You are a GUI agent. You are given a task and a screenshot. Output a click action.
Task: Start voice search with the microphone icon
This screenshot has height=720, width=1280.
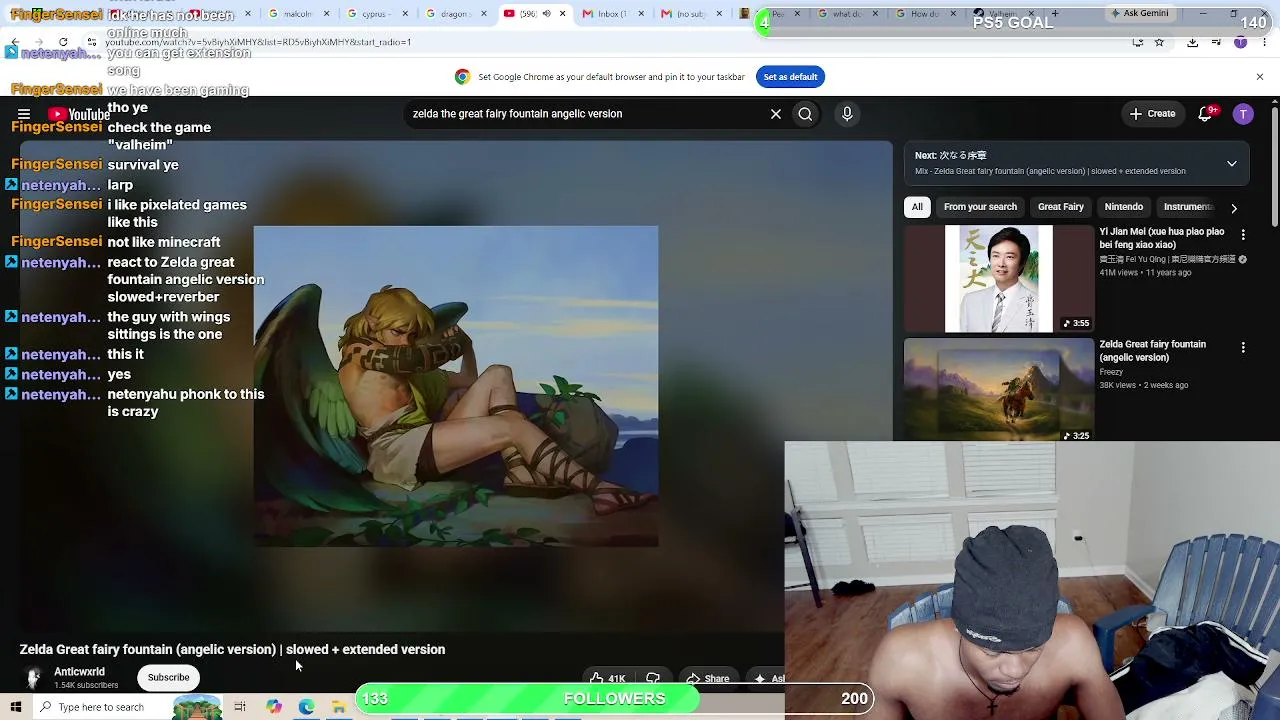click(847, 114)
